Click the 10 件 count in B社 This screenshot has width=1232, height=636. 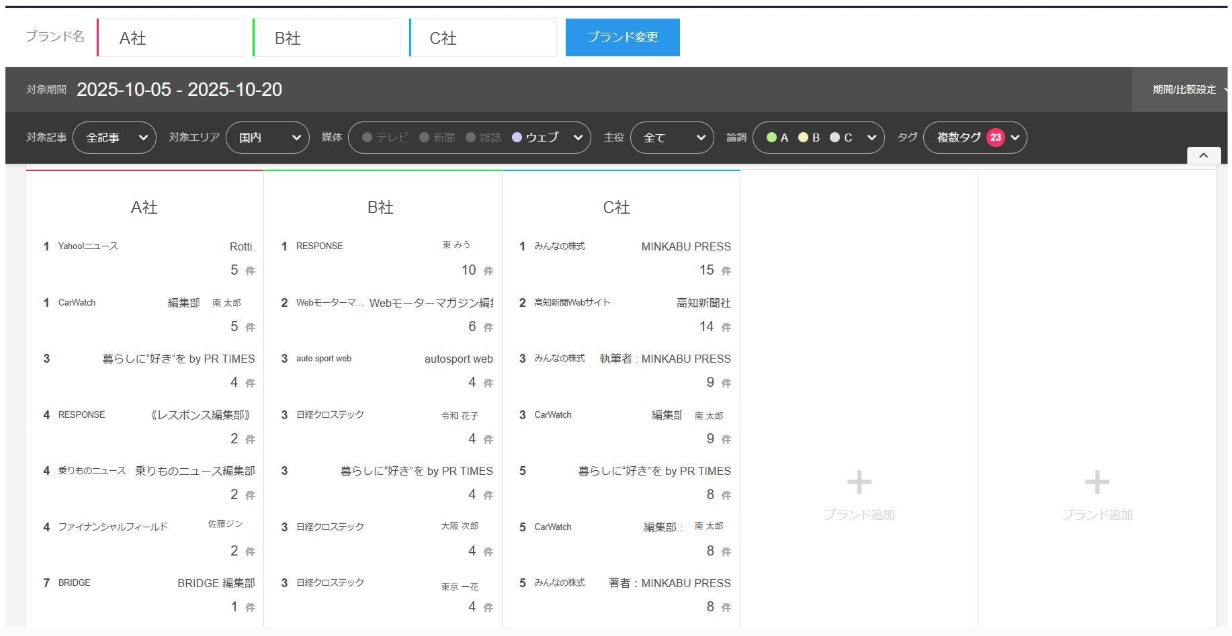click(x=477, y=270)
